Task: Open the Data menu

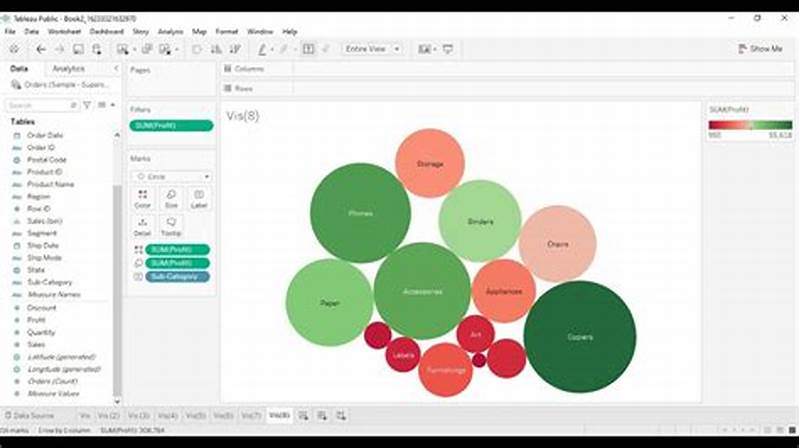Action: 32,32
